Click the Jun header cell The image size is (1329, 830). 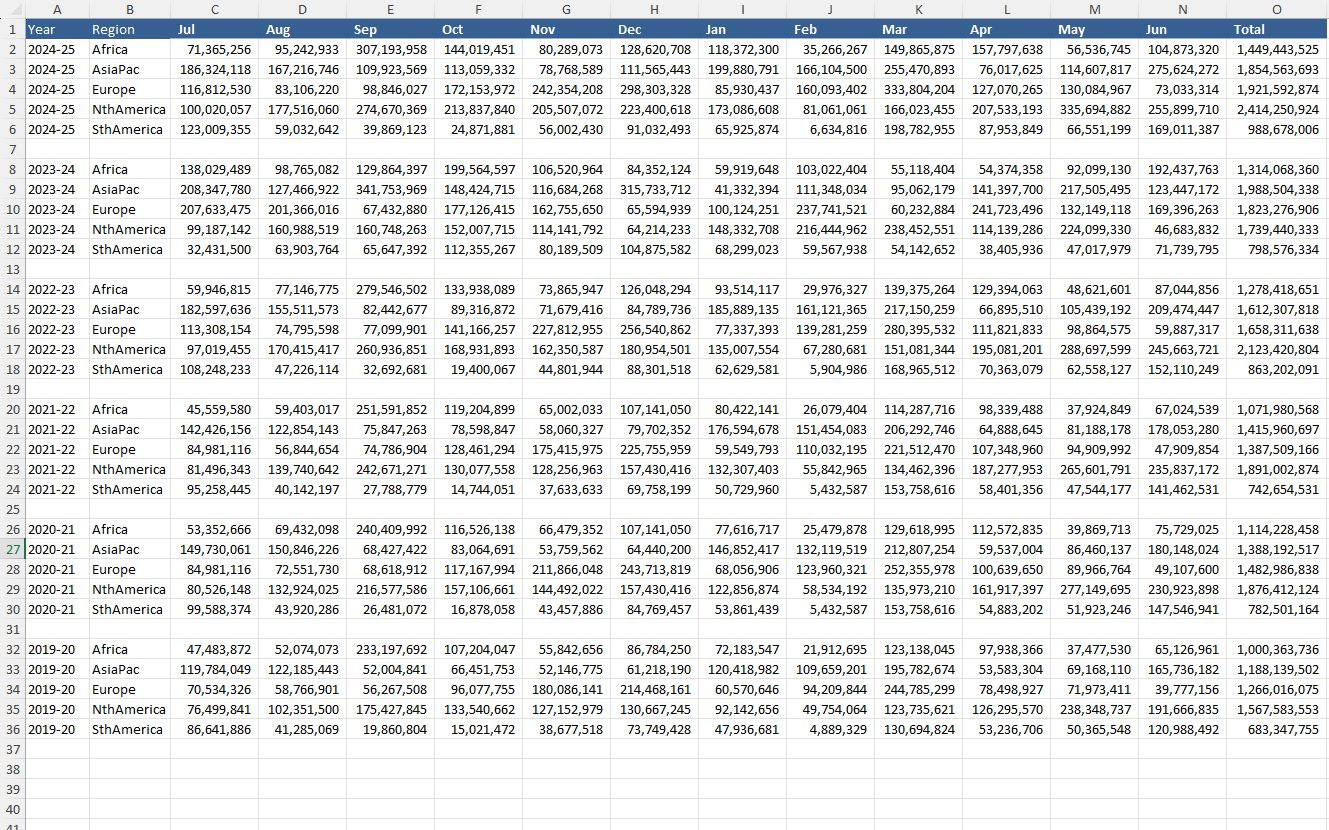1182,29
